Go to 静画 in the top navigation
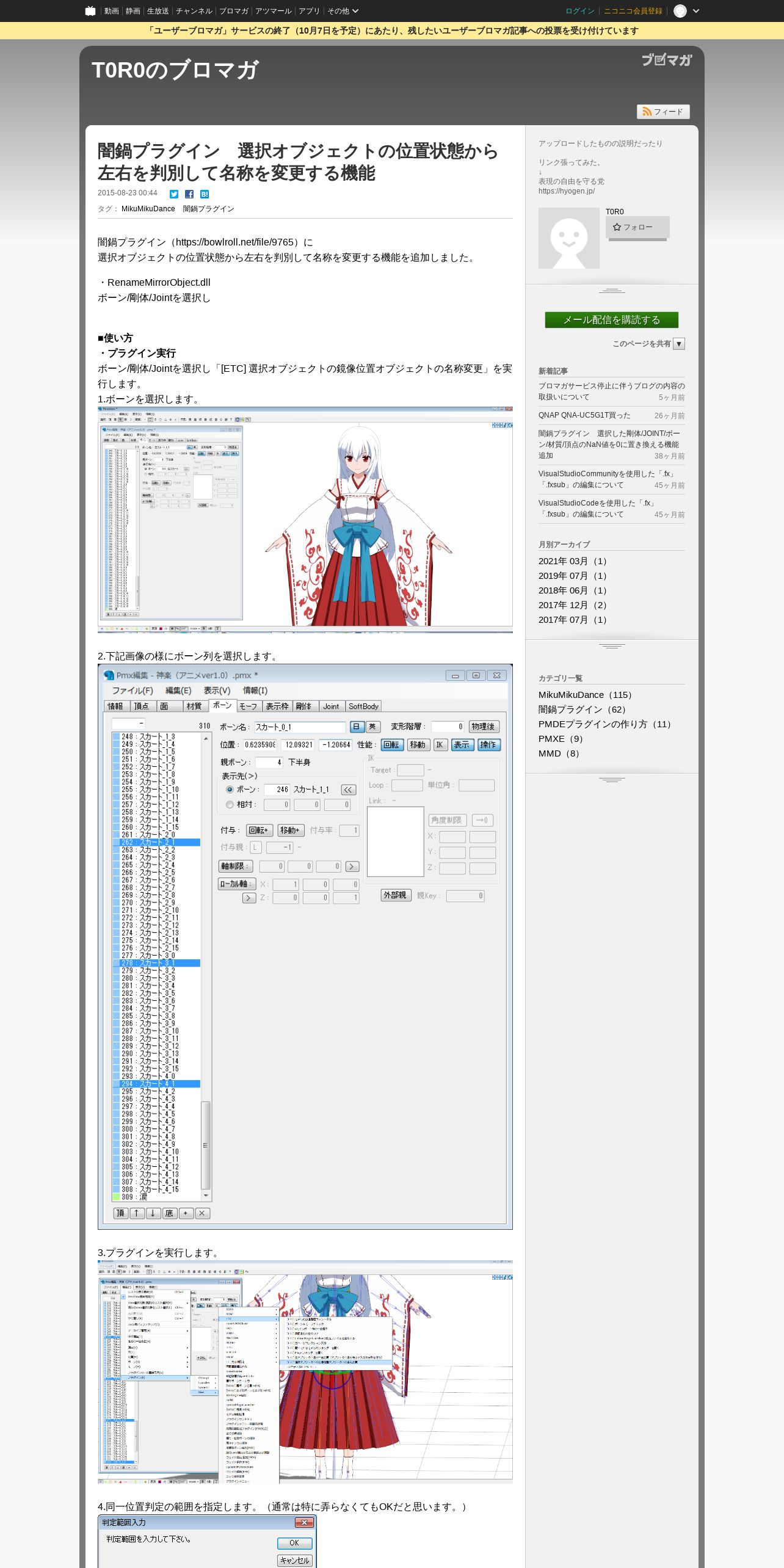 [x=133, y=11]
